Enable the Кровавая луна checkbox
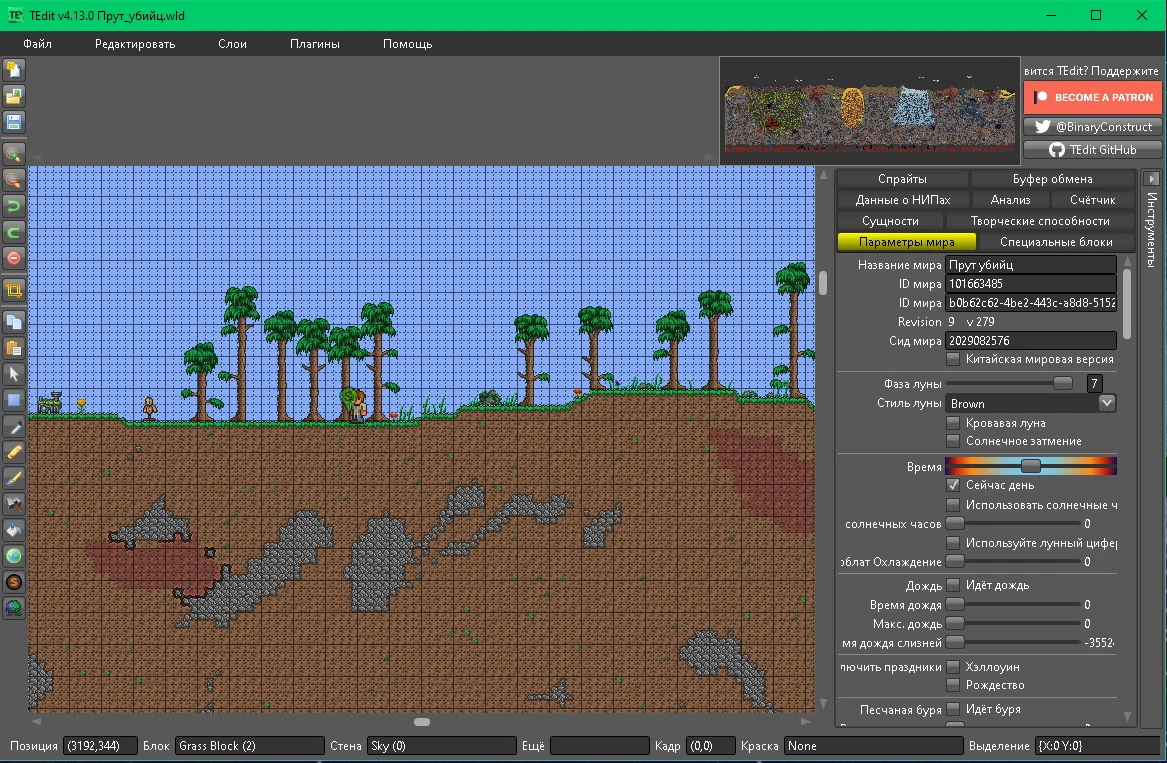This screenshot has height=763, width=1167. tap(953, 423)
